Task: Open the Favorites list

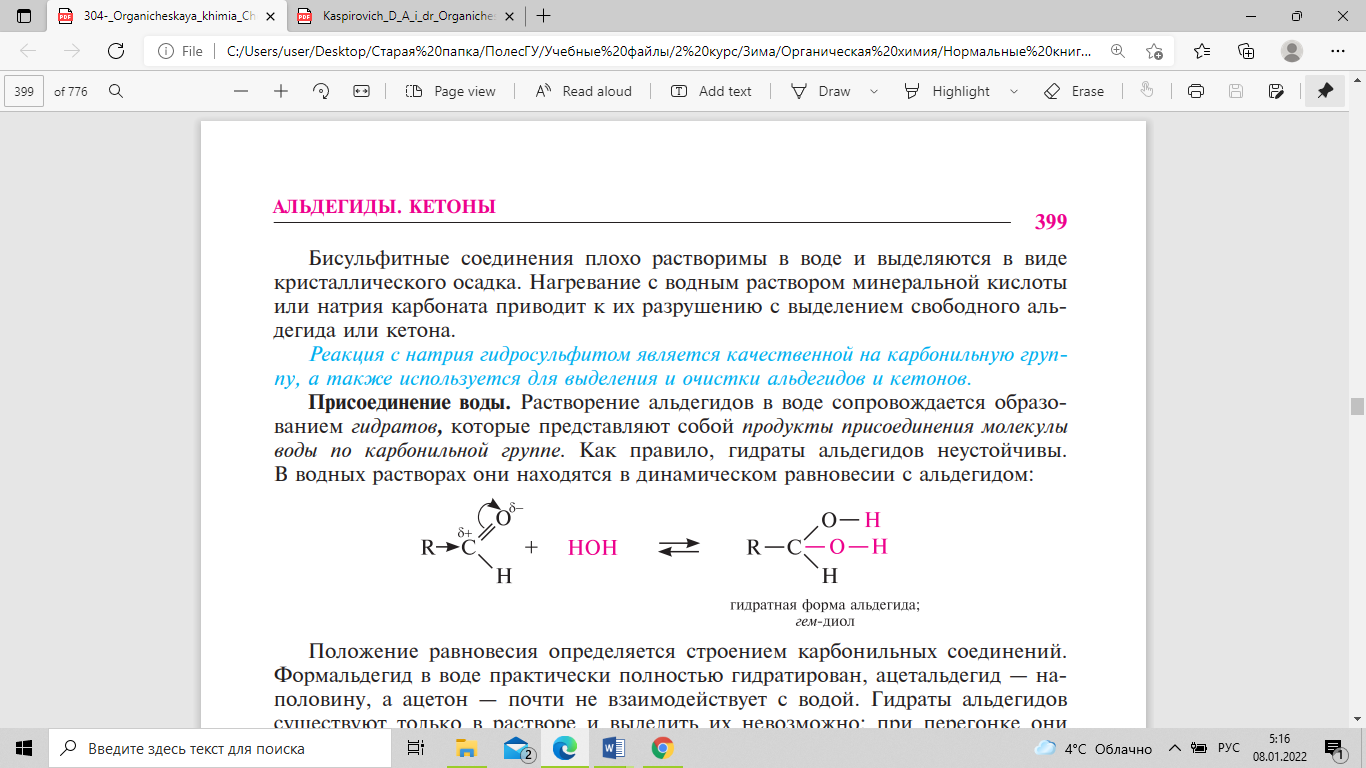Action: tap(1202, 51)
